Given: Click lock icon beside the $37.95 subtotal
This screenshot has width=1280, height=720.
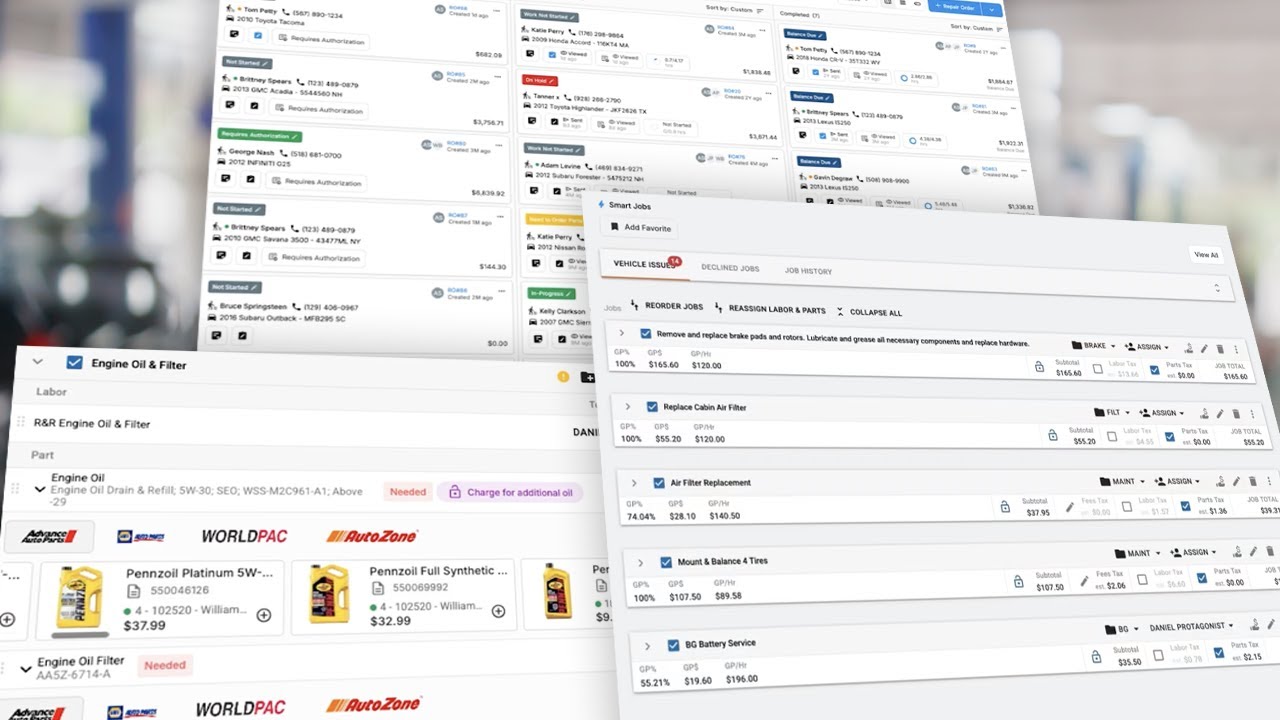Looking at the screenshot, I should [1005, 507].
